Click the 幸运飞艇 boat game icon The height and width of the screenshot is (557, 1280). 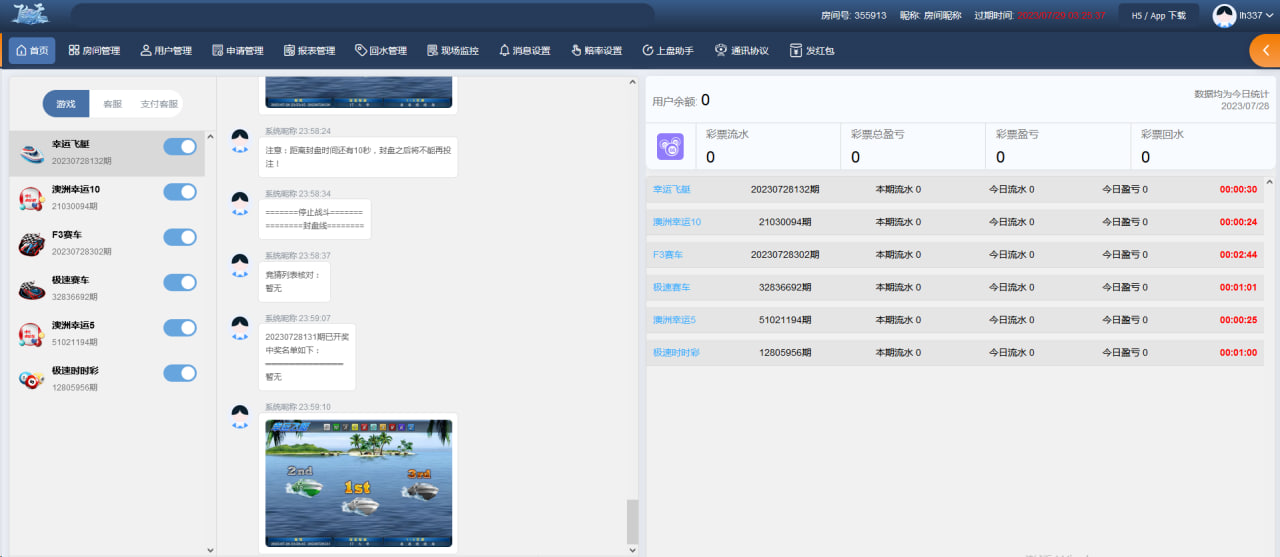point(31,153)
